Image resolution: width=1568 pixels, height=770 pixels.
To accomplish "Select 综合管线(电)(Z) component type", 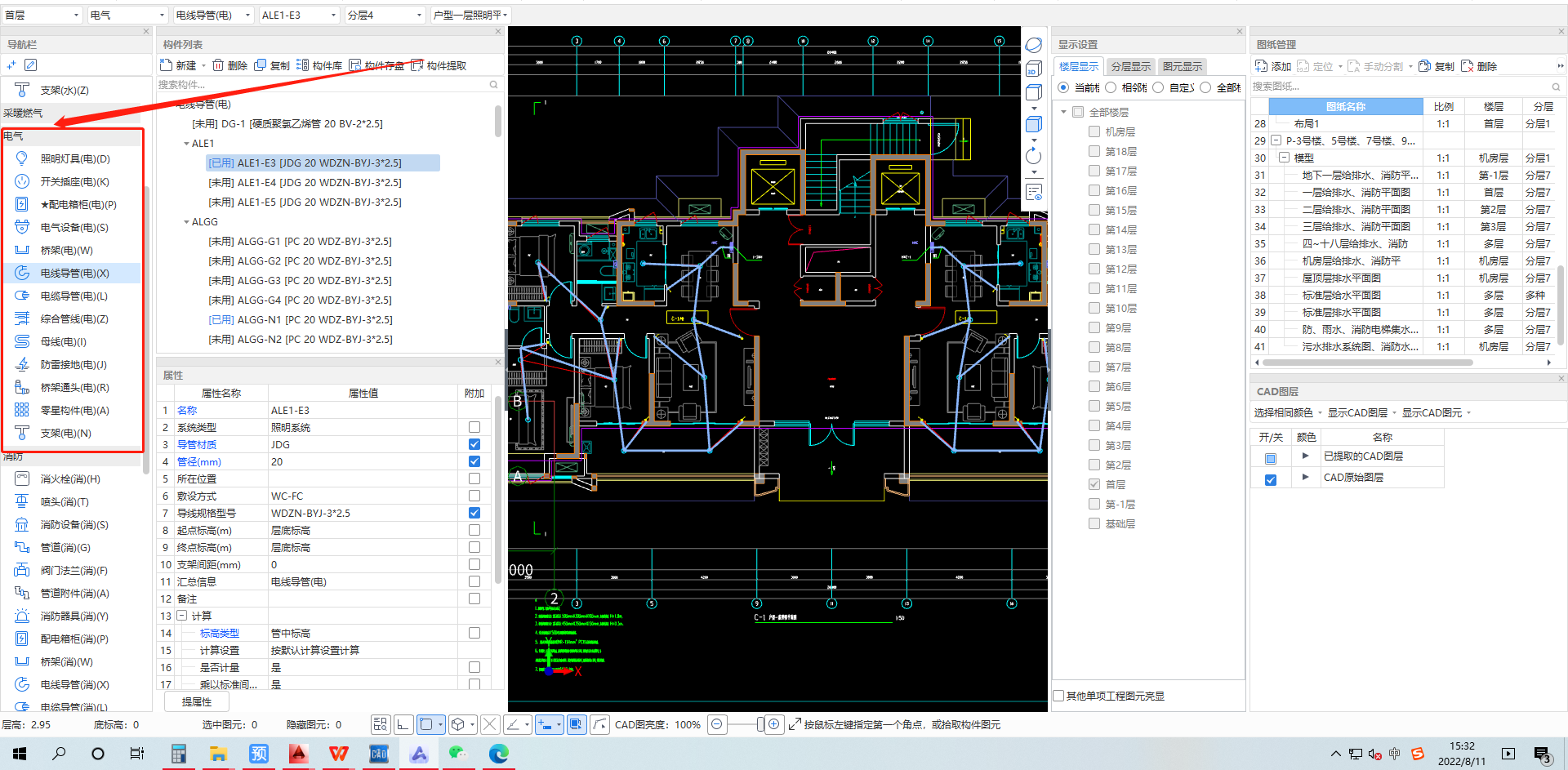I will coord(75,318).
